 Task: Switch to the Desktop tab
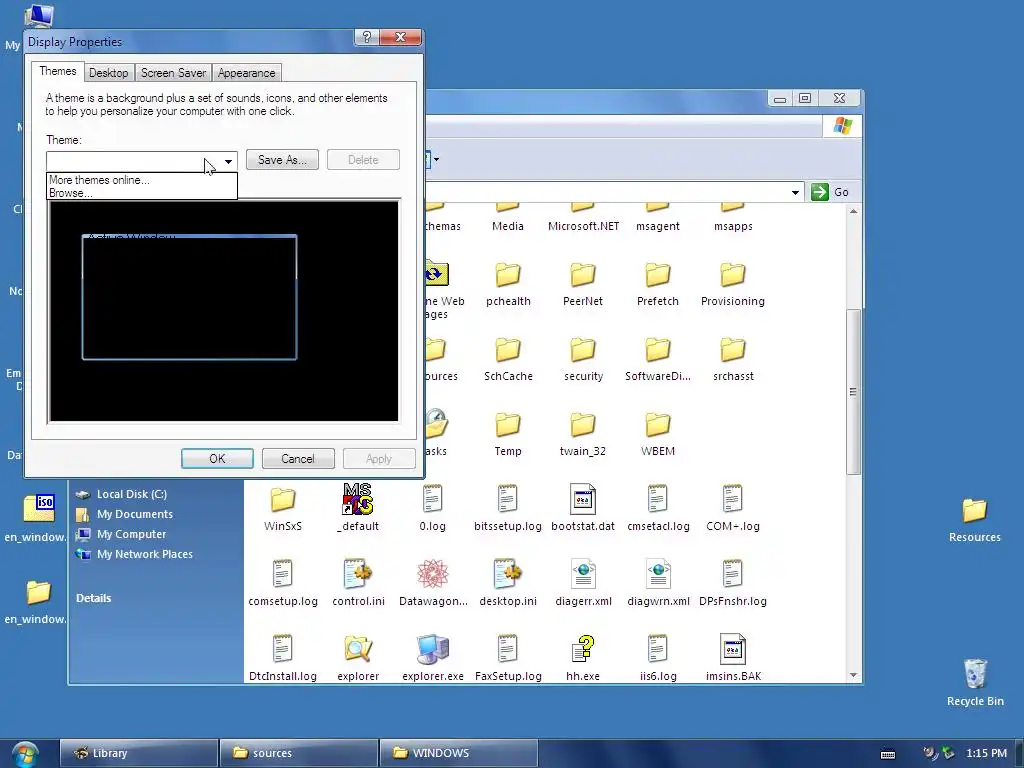tap(108, 72)
